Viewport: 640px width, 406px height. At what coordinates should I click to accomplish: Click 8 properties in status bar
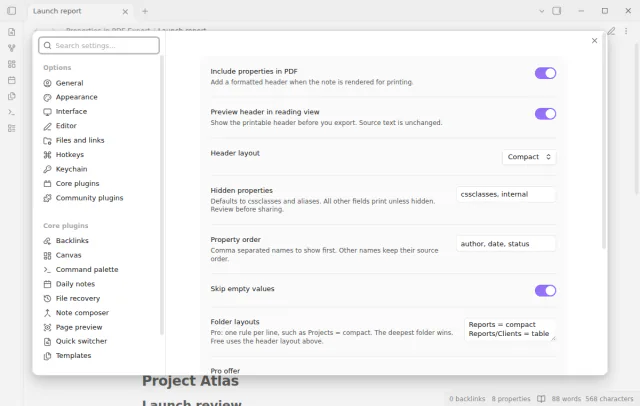click(511, 399)
